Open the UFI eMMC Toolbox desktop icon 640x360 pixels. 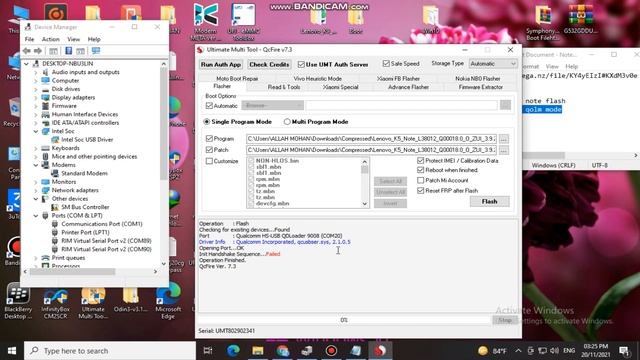243,21
